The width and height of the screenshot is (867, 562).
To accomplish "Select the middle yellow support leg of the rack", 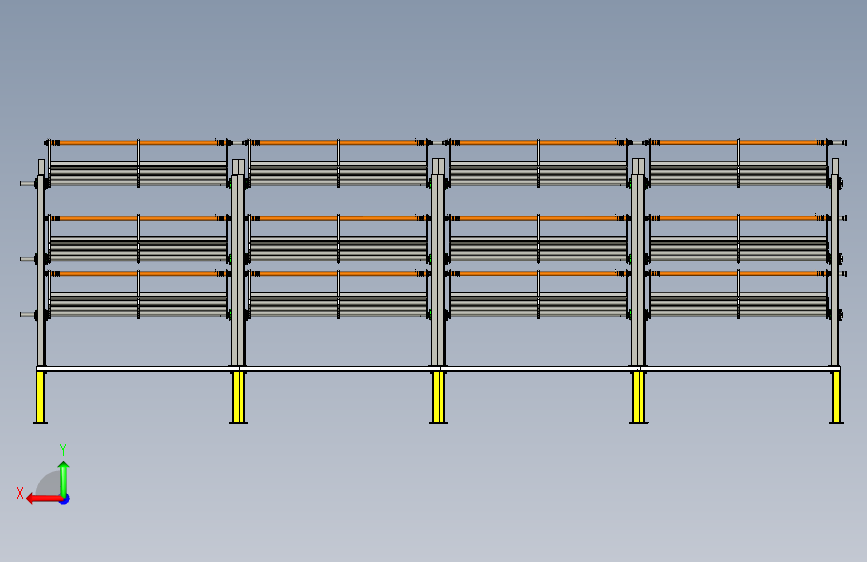I will pyautogui.click(x=438, y=397).
